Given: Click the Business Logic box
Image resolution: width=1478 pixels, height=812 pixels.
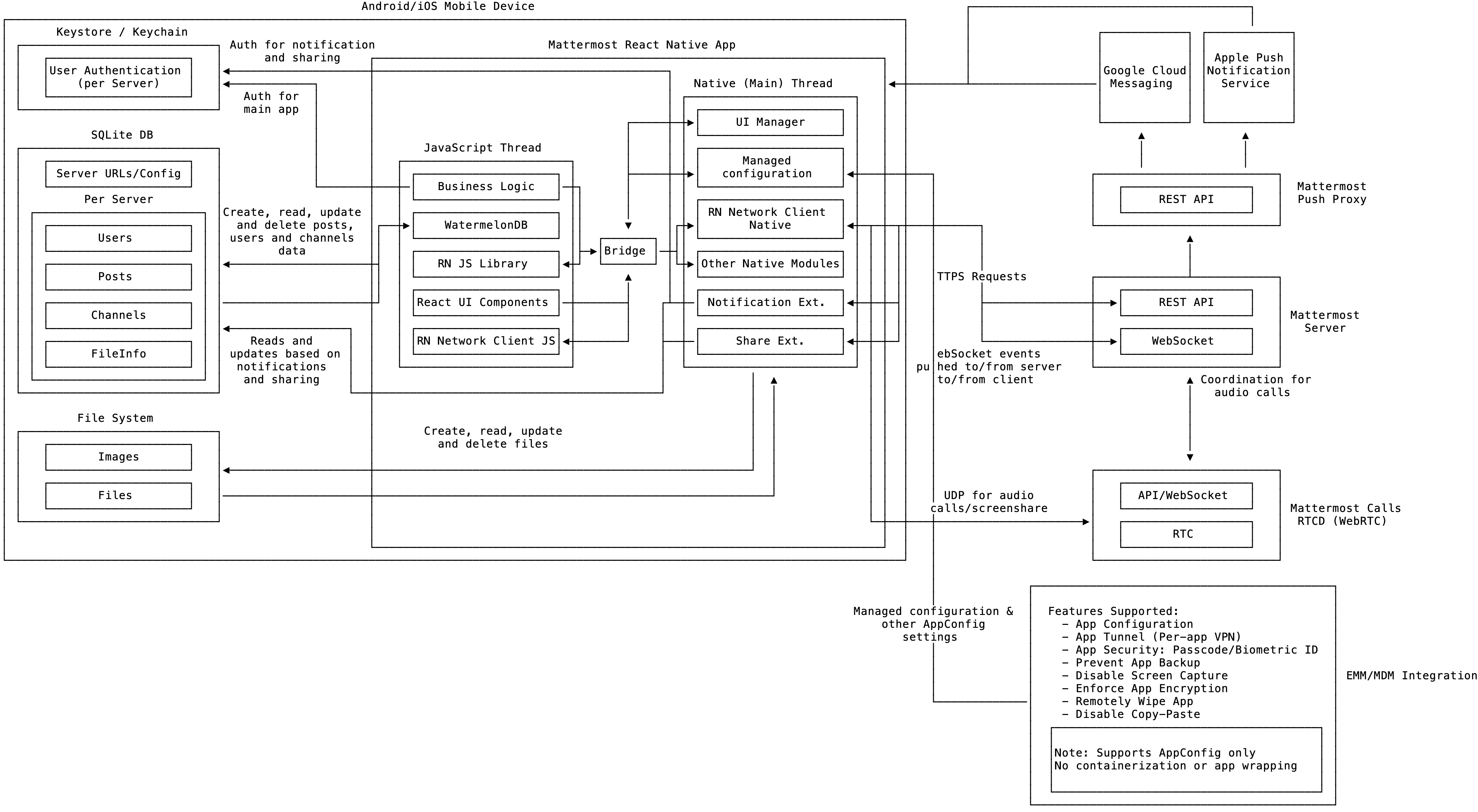Looking at the screenshot, I should point(486,187).
